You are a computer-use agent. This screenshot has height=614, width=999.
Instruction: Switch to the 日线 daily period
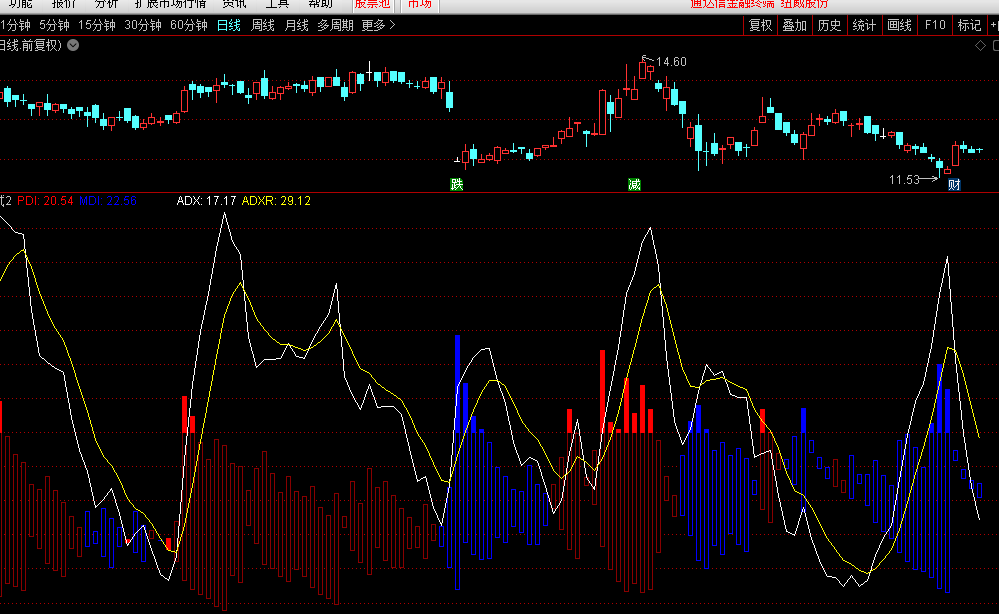pos(228,25)
